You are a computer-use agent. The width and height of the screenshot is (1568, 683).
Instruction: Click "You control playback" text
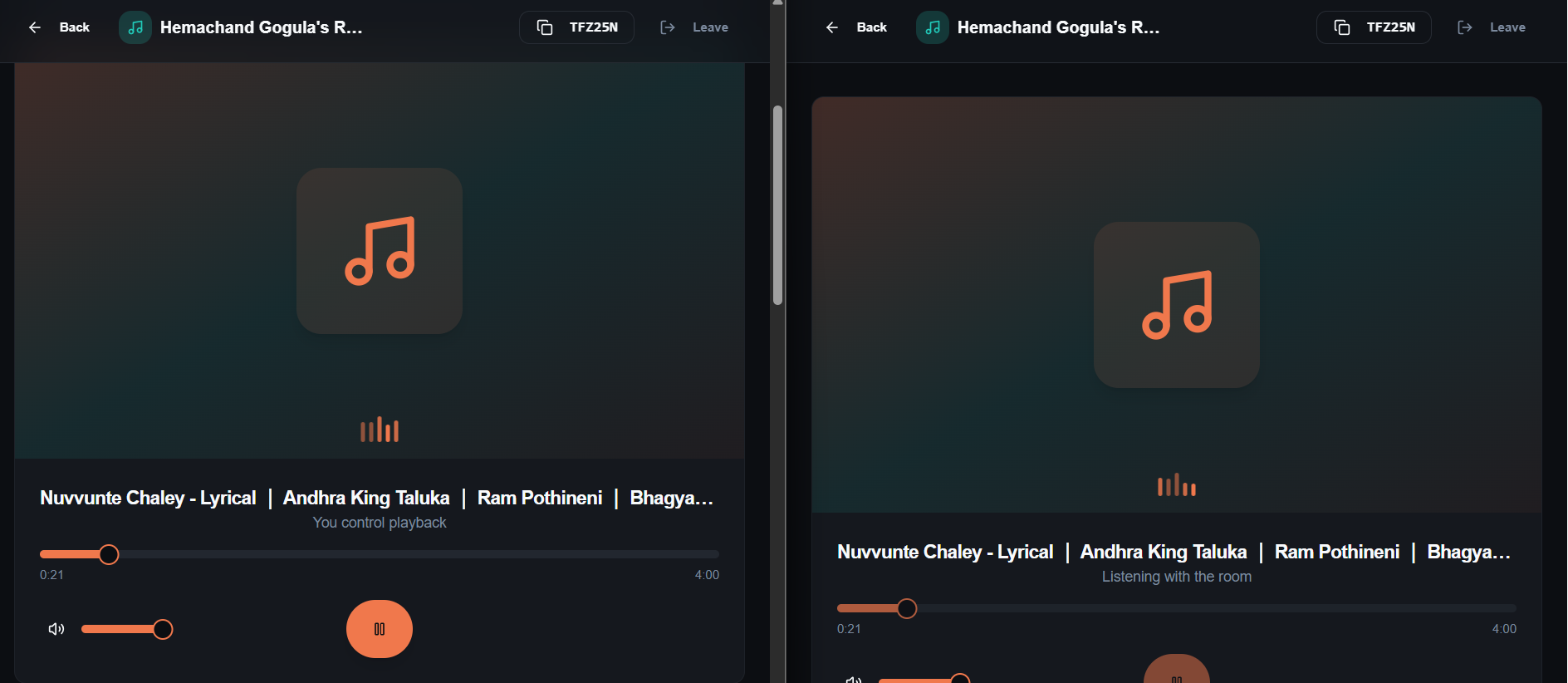pyautogui.click(x=380, y=523)
